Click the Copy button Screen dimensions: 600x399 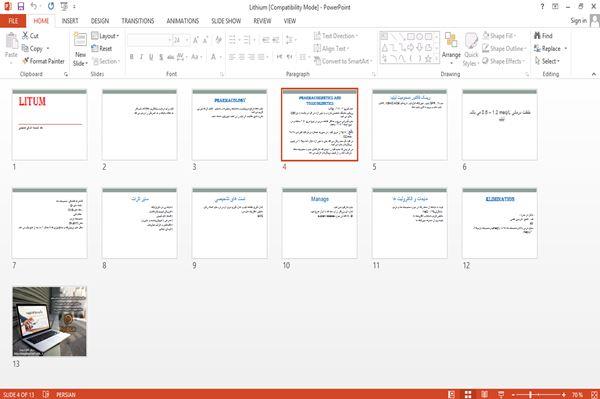pyautogui.click(x=33, y=49)
